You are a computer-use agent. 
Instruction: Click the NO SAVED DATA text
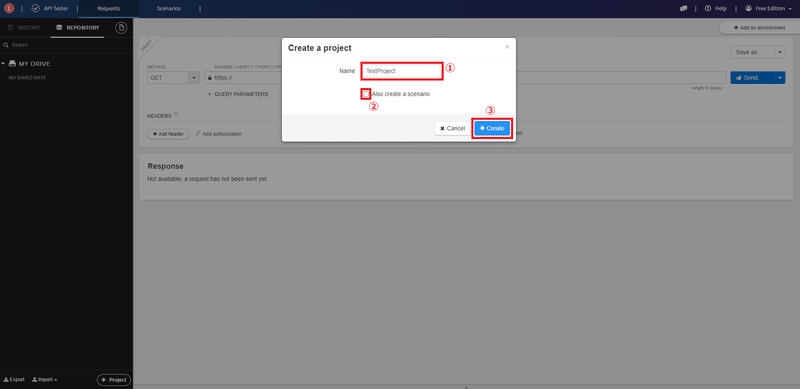[x=27, y=78]
